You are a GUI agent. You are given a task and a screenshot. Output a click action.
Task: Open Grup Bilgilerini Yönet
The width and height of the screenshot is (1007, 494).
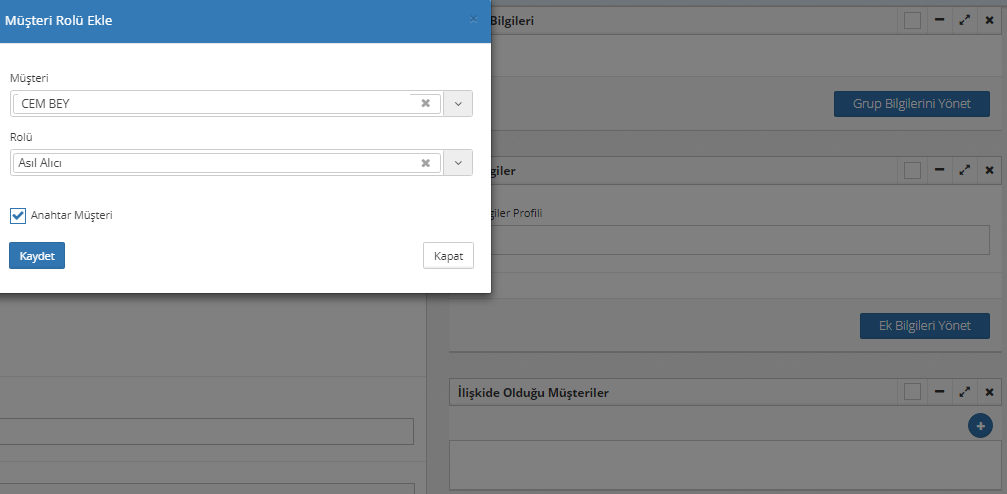click(x=911, y=104)
